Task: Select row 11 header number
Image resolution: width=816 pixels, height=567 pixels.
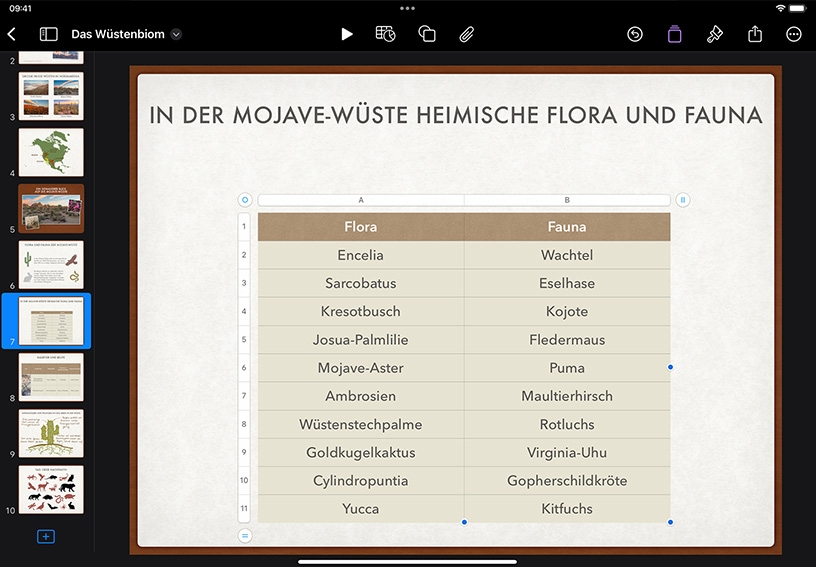Action: pos(244,509)
